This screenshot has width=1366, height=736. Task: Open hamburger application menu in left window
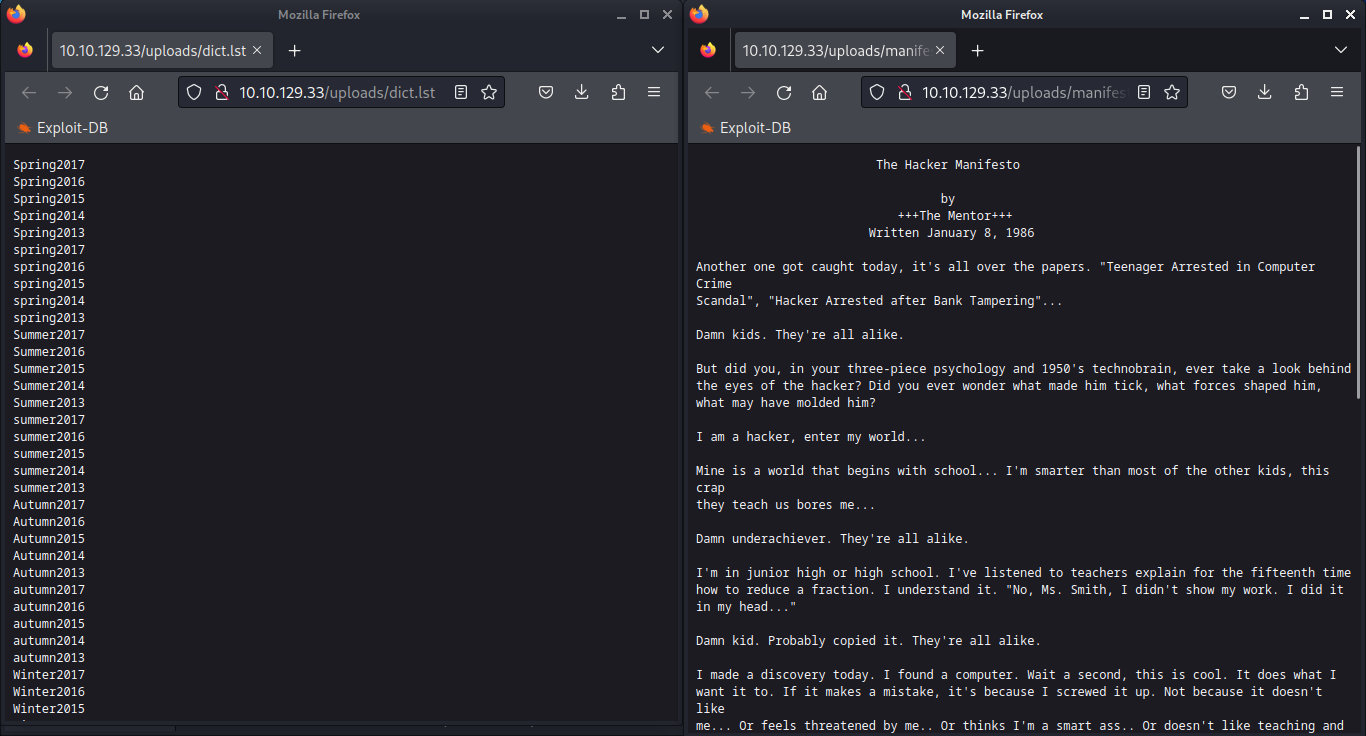point(654,93)
